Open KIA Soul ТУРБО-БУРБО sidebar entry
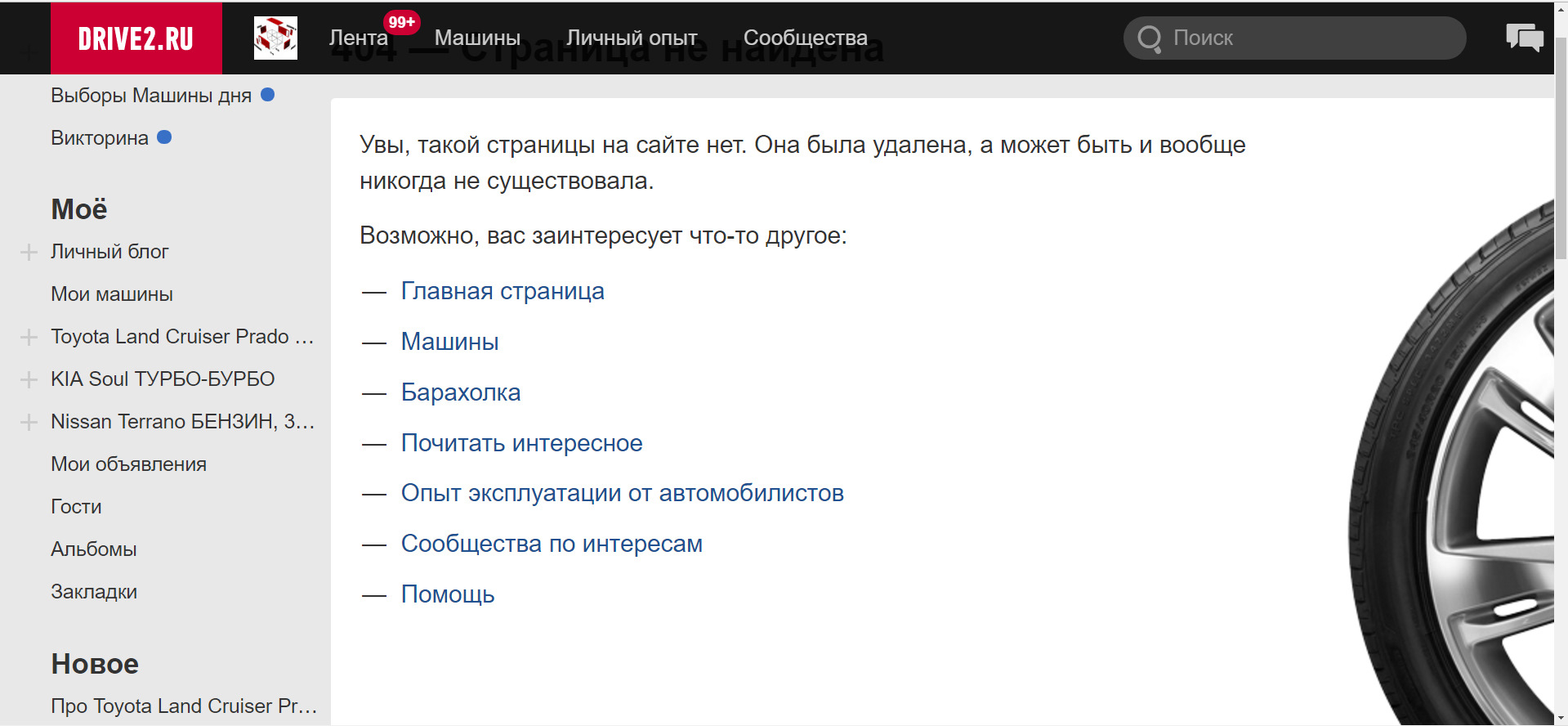This screenshot has width=1568, height=726. (163, 379)
